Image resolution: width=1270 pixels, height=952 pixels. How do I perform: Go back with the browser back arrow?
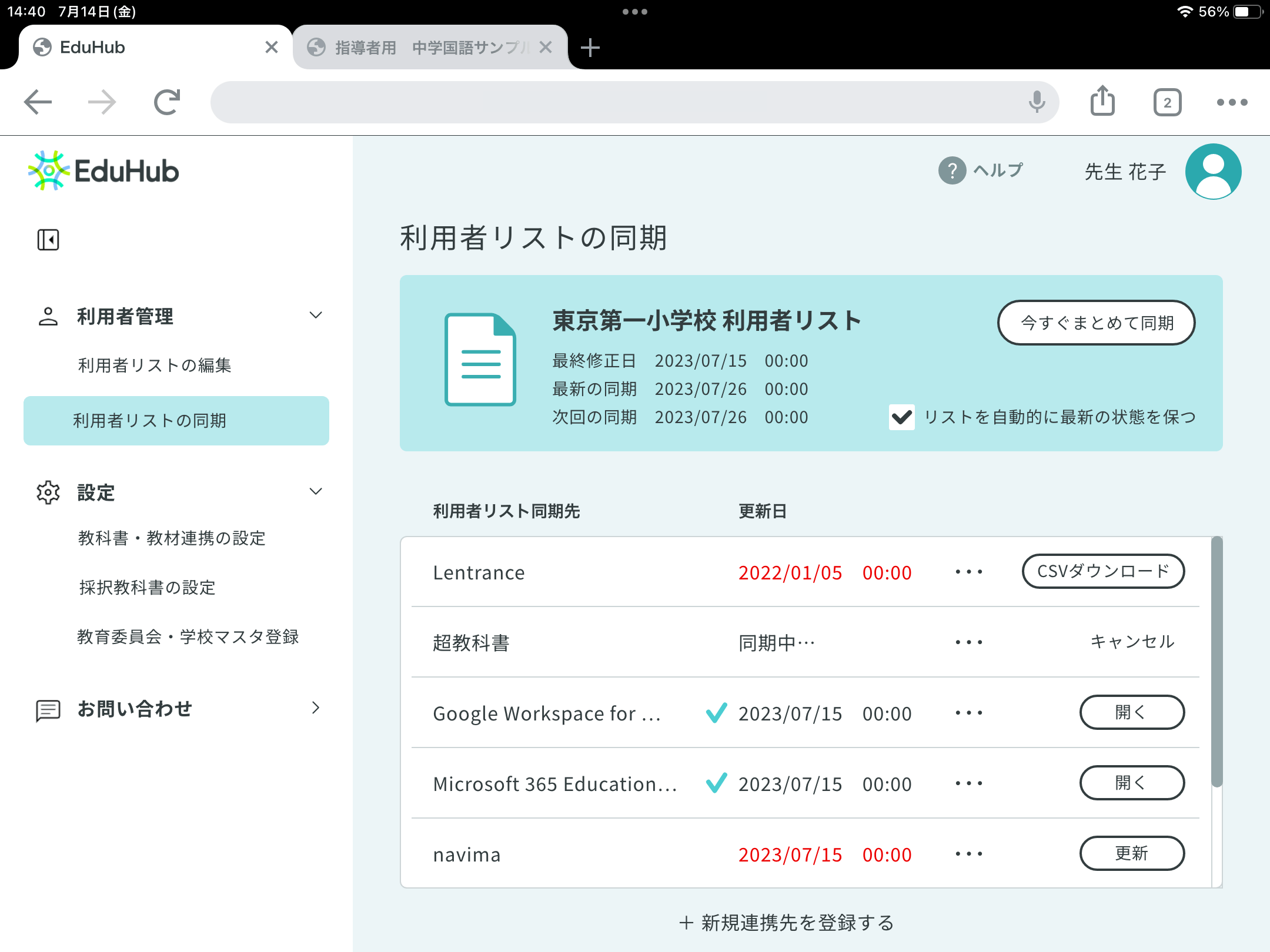click(x=38, y=102)
